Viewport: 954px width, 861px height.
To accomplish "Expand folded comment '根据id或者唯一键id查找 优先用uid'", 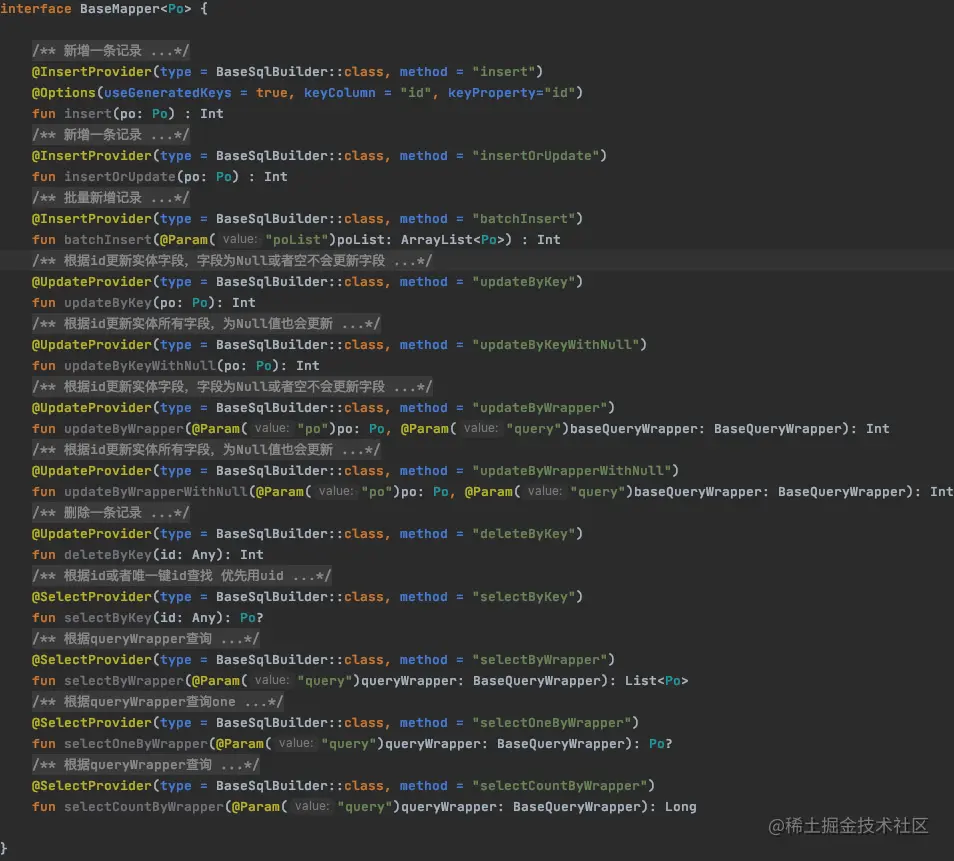I will pos(181,576).
